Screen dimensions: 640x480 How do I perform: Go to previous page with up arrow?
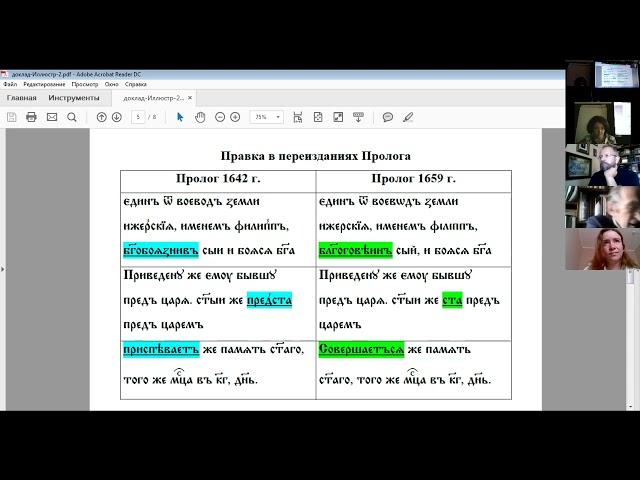[x=101, y=117]
